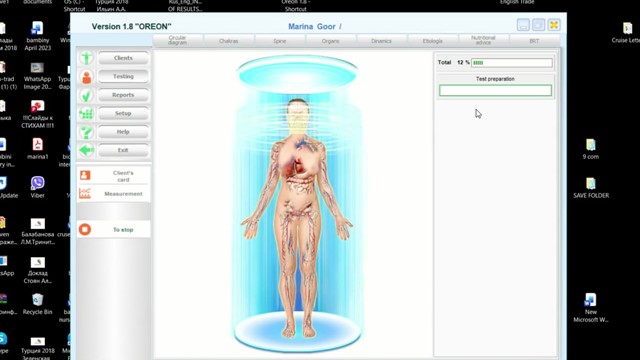Select the Балабанова desktop file icon
The image size is (640, 360).
point(38,231)
